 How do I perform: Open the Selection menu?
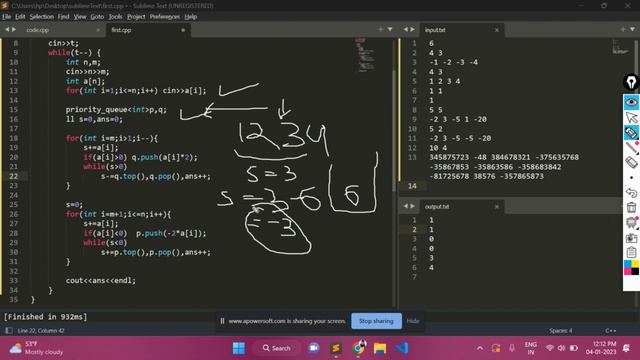pos(42,17)
